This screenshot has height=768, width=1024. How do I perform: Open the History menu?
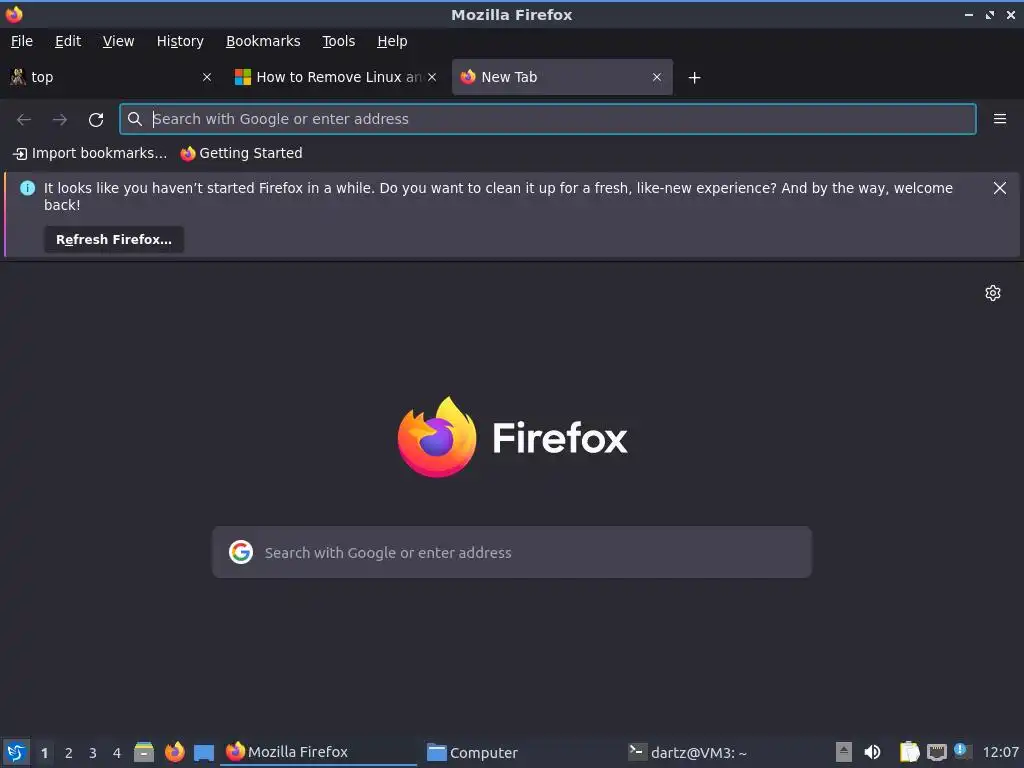pos(180,41)
